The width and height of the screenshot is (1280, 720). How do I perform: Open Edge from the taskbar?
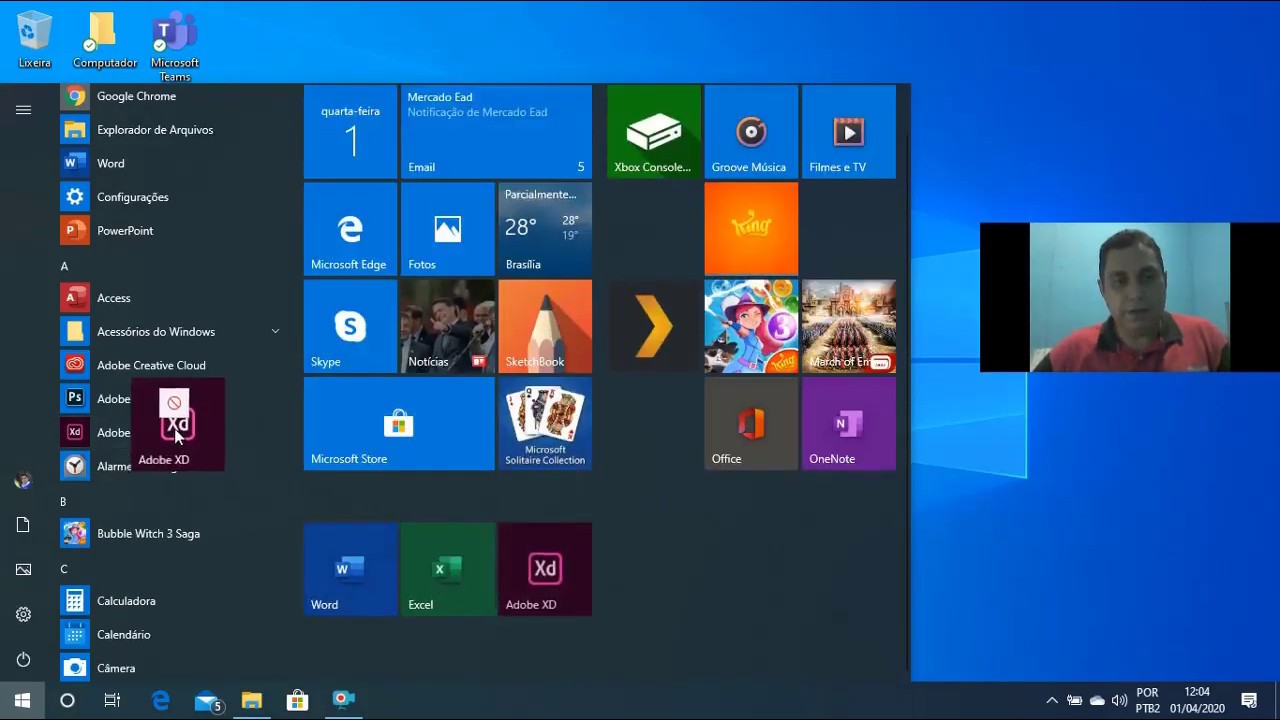[x=160, y=701]
